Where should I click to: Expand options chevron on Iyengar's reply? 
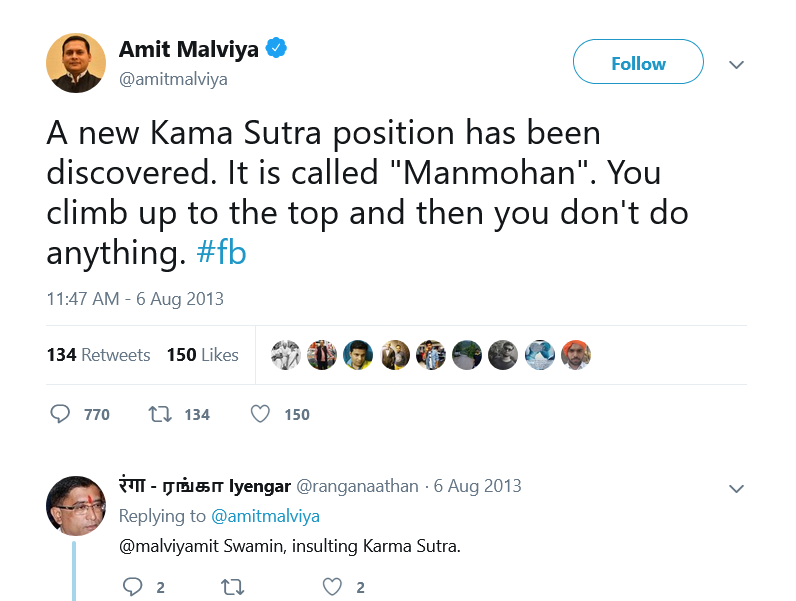click(x=736, y=488)
